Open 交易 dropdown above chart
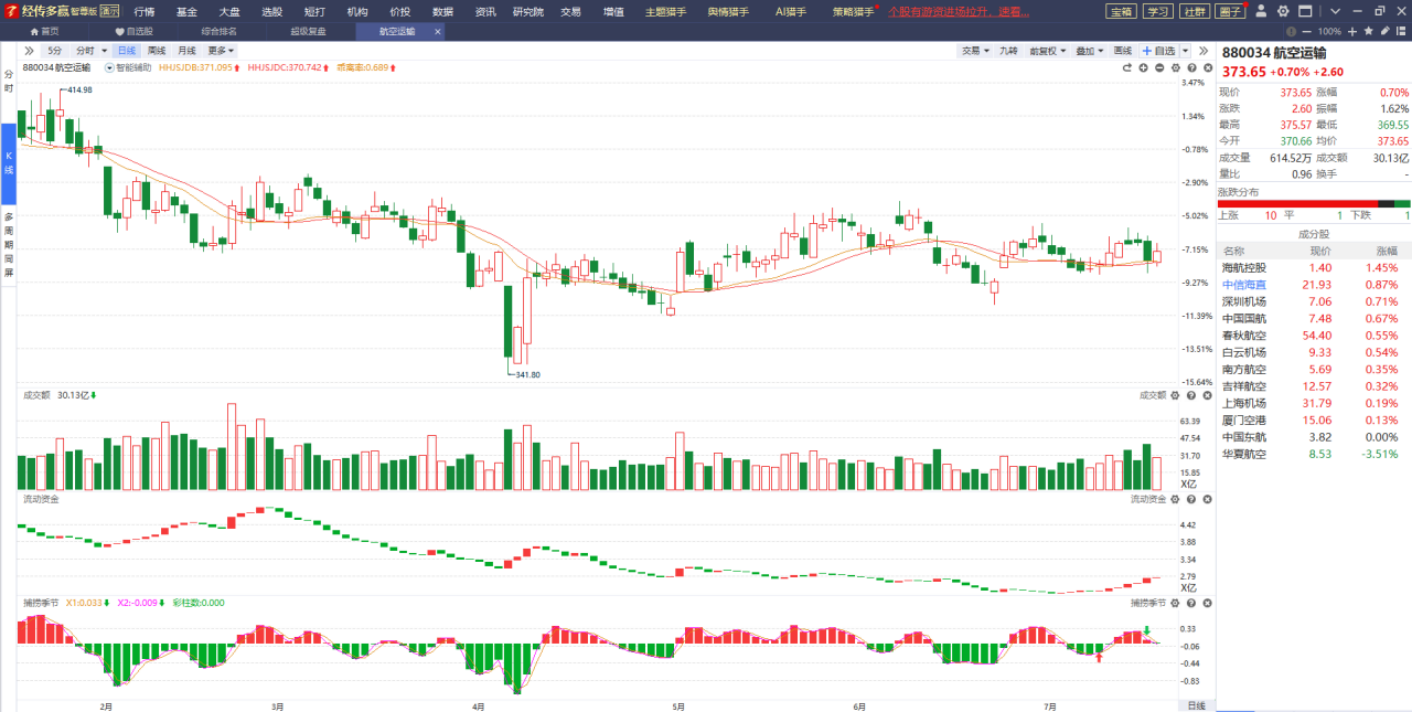Screen dimensions: 1413x712 click(975, 50)
